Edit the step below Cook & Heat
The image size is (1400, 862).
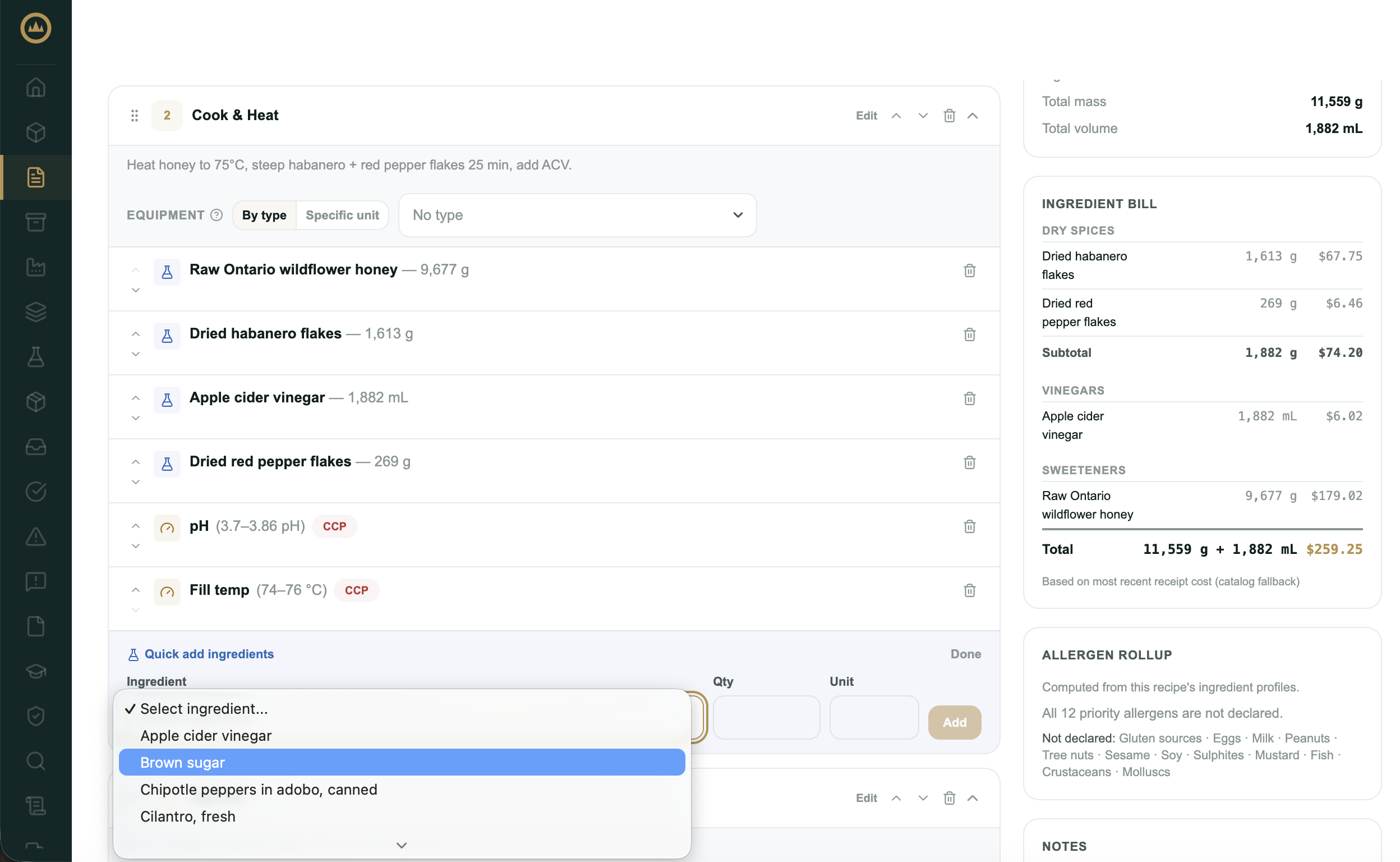866,798
